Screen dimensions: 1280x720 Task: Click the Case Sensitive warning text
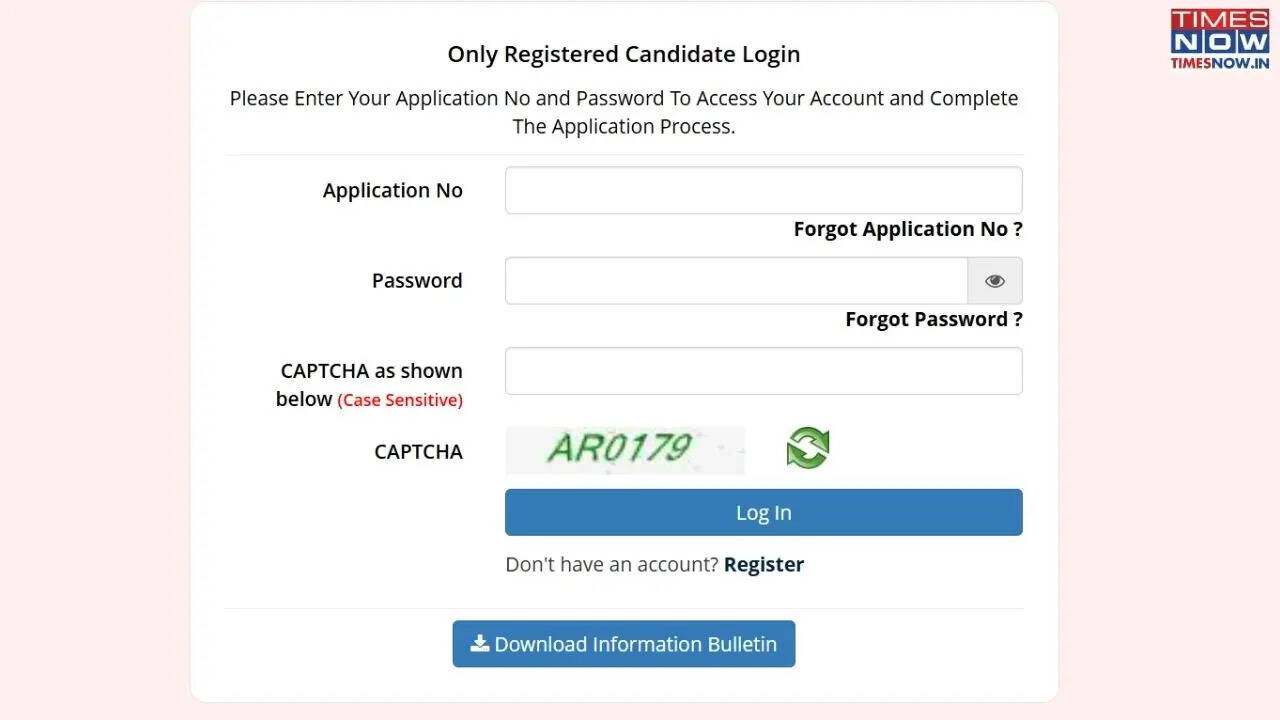tap(400, 399)
